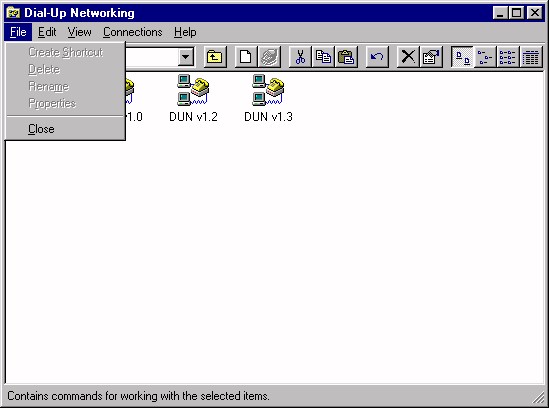Expand the folder location dropdown arrow
549x408 pixels.
coord(186,57)
